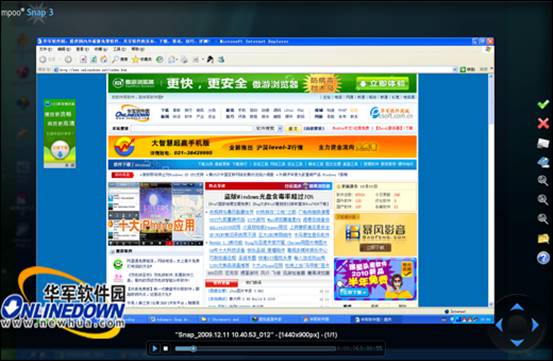
Task: Discard the capture with the red X
Action: click(543, 123)
